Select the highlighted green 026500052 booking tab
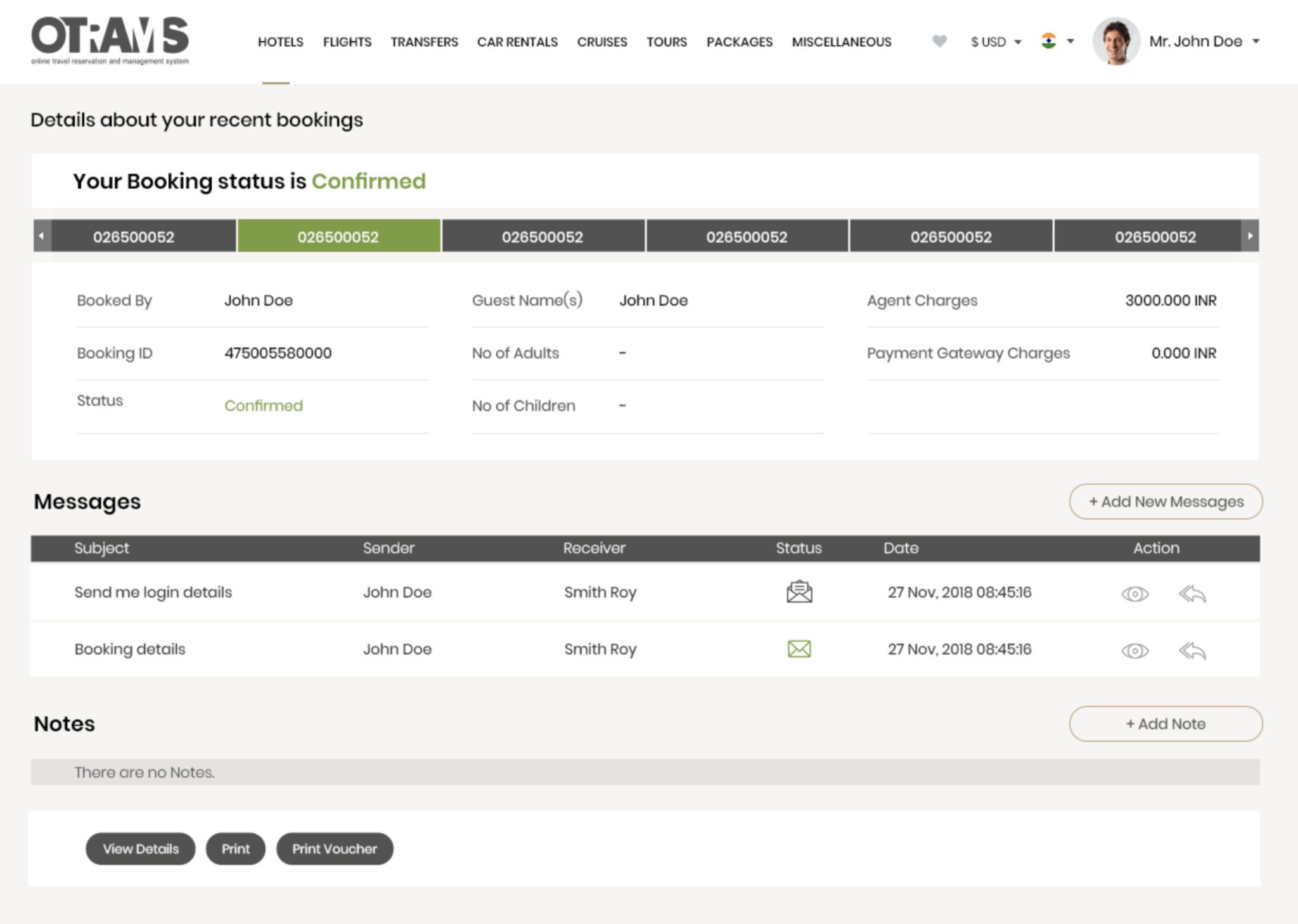Viewport: 1298px width, 924px height. (338, 236)
